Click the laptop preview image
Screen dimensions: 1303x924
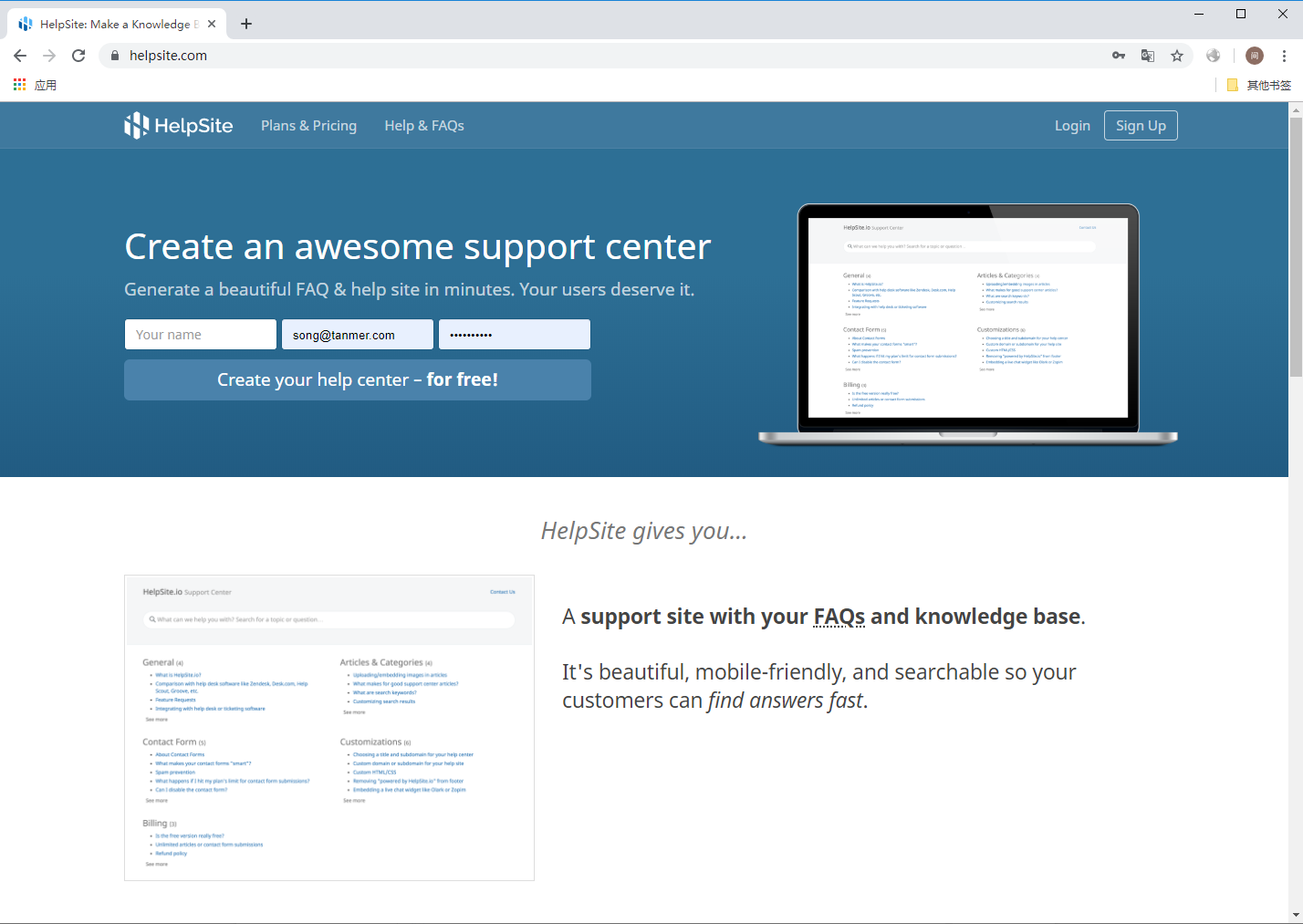tap(968, 325)
